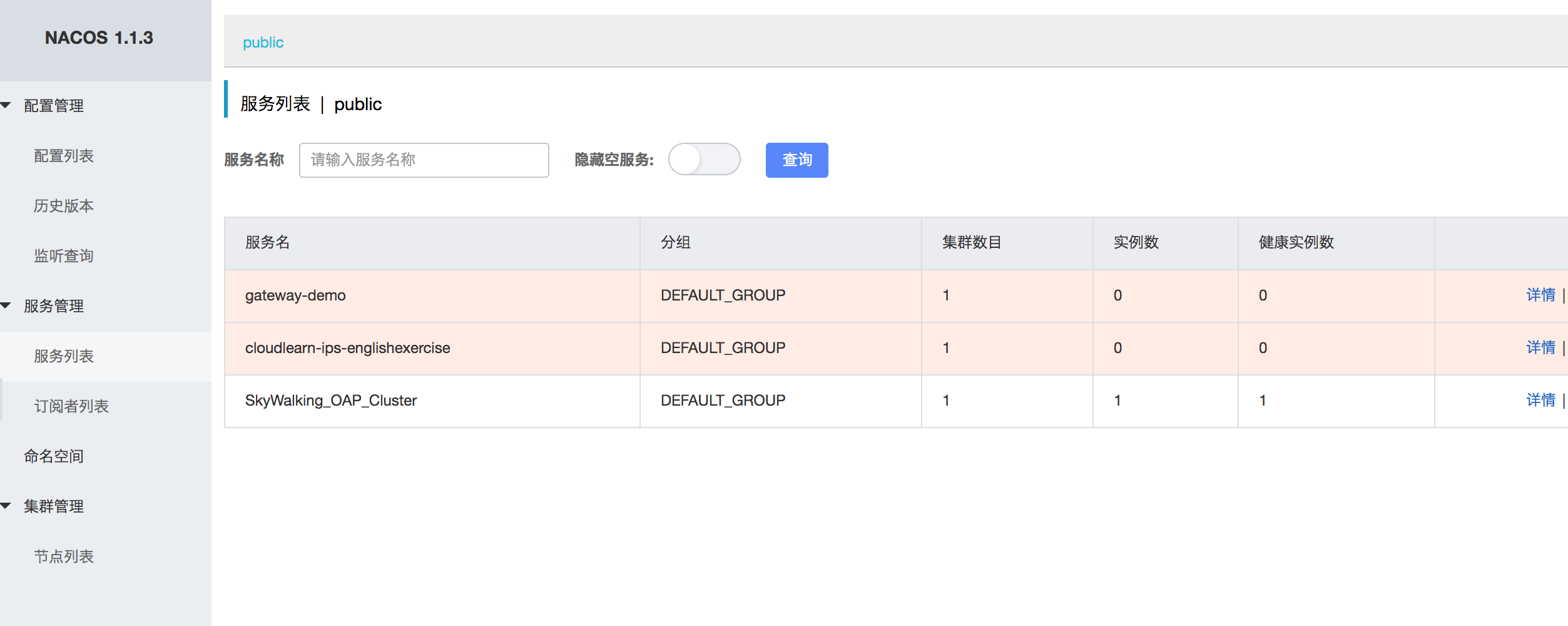Open 节点列表 under cluster management
Screen dimensions: 1568x626
(64, 557)
